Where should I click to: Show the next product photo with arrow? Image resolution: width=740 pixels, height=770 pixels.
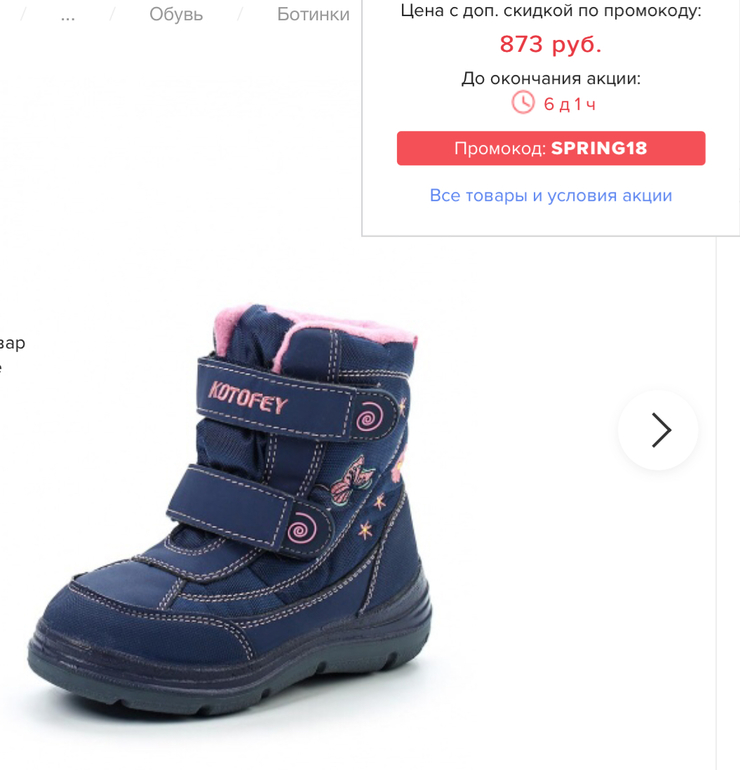(658, 430)
